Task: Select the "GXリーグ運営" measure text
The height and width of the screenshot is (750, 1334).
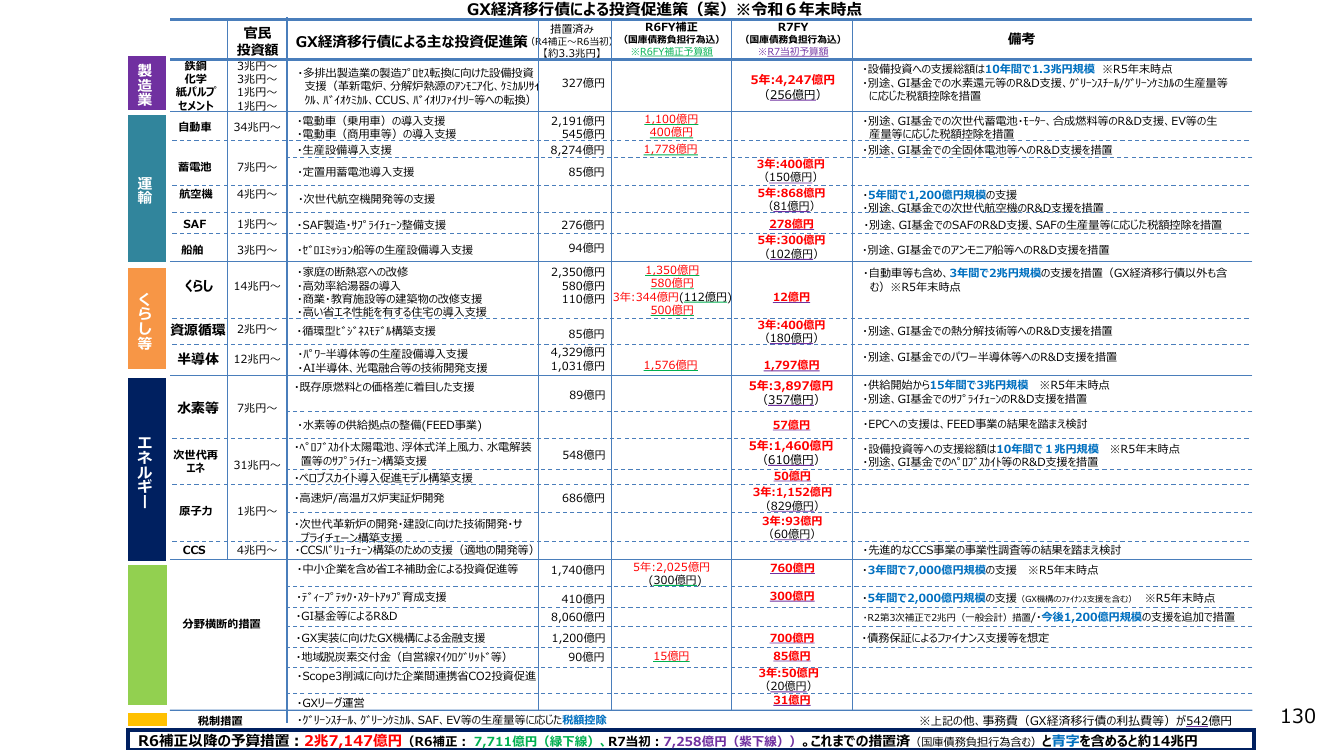Action: pos(333,704)
